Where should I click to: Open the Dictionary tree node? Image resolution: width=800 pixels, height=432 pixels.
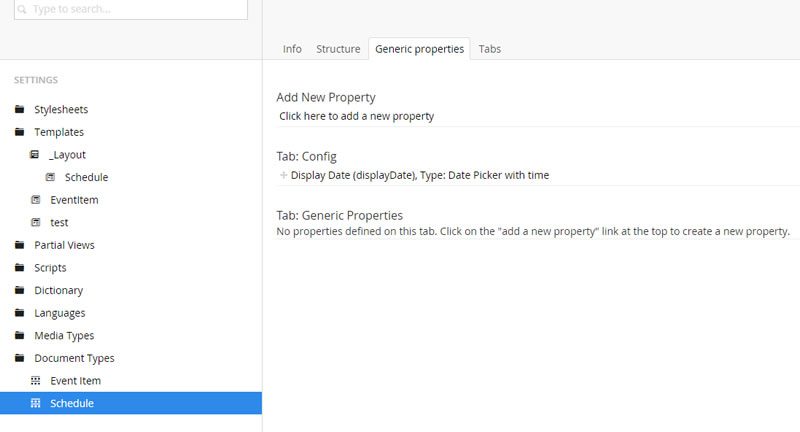pyautogui.click(x=58, y=290)
